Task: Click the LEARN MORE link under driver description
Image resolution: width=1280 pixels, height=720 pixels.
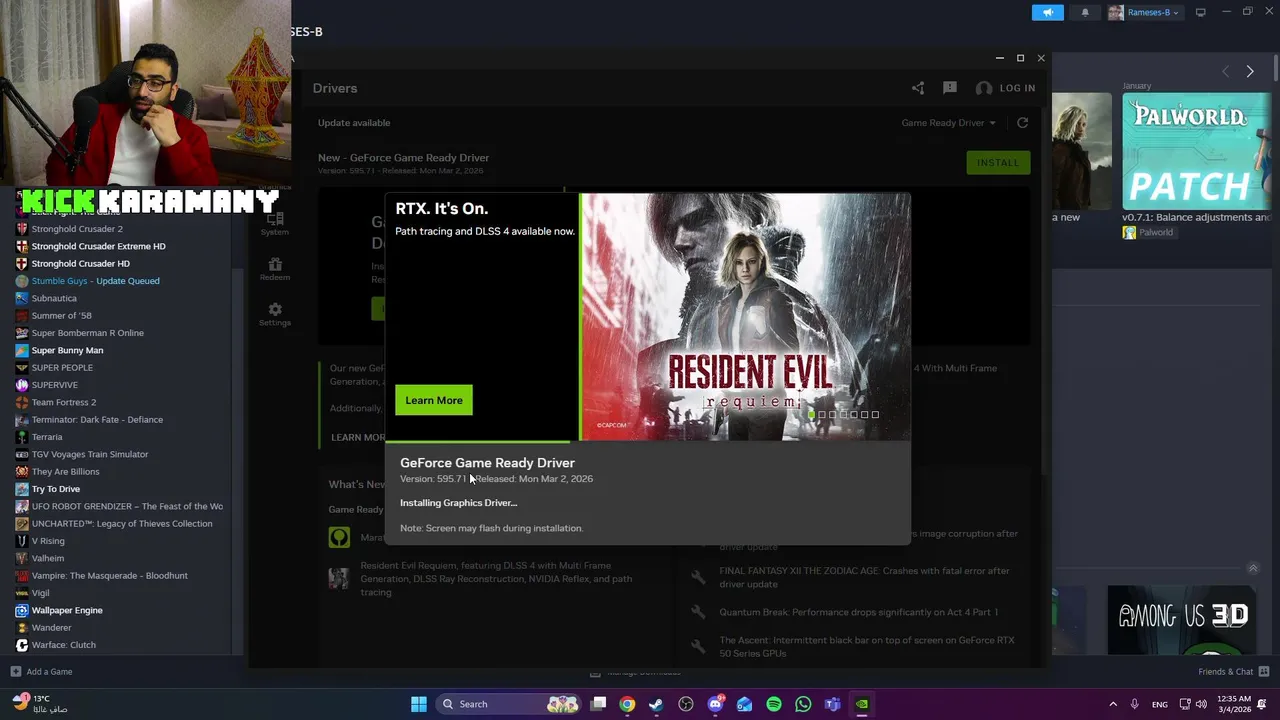Action: (x=358, y=437)
